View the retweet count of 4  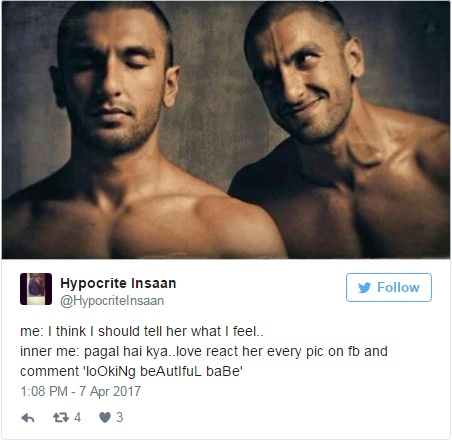[x=77, y=417]
